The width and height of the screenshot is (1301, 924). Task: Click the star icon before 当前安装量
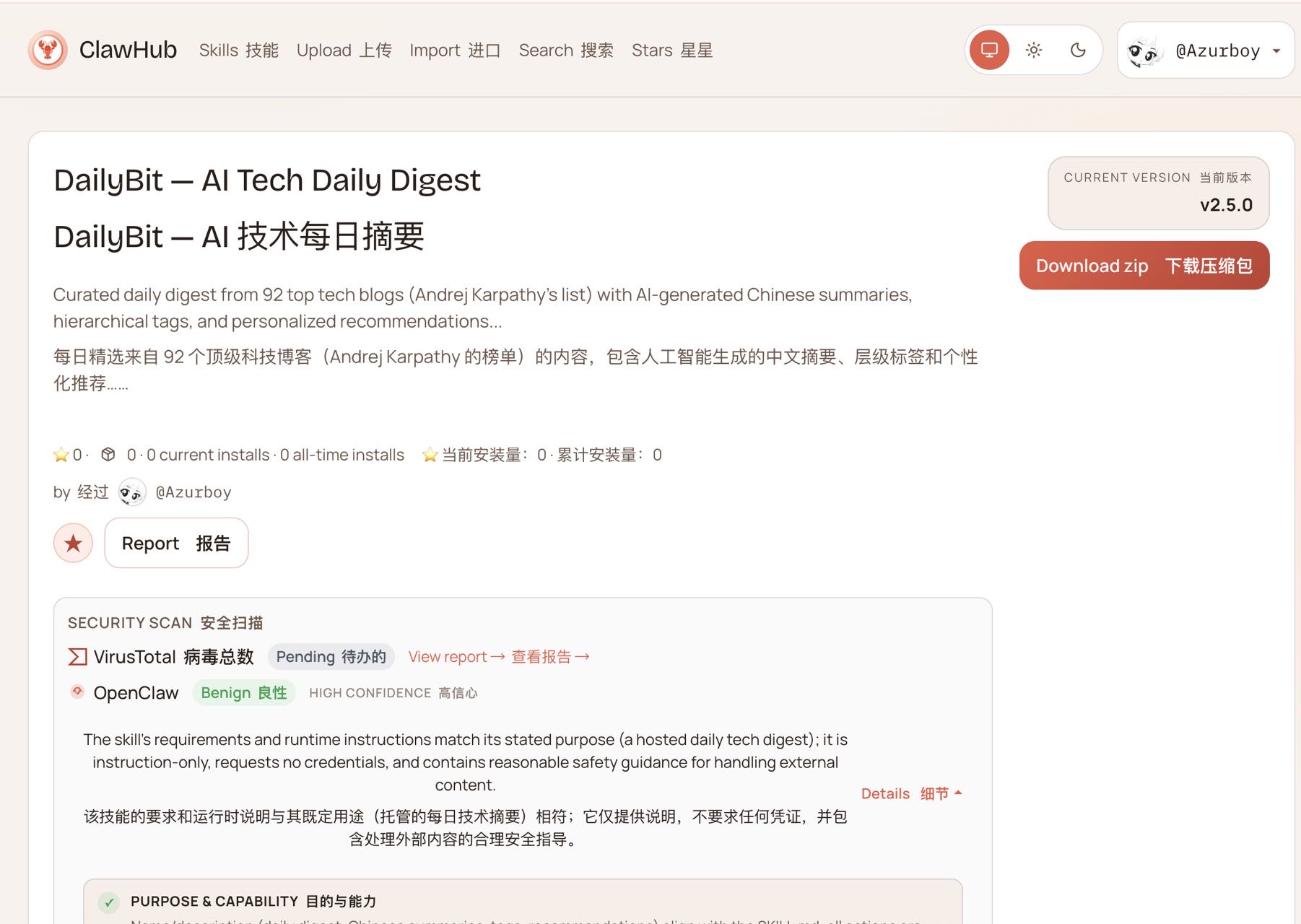(x=430, y=455)
